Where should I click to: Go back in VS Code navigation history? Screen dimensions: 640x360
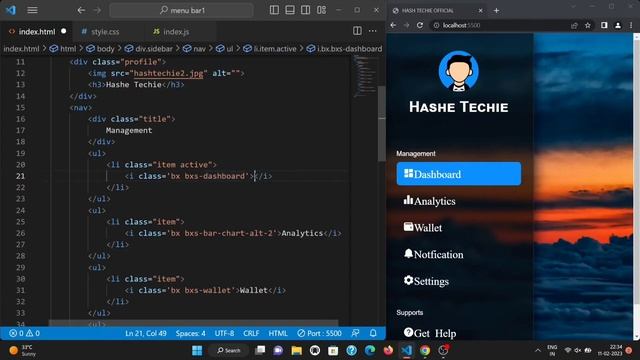coord(81,10)
